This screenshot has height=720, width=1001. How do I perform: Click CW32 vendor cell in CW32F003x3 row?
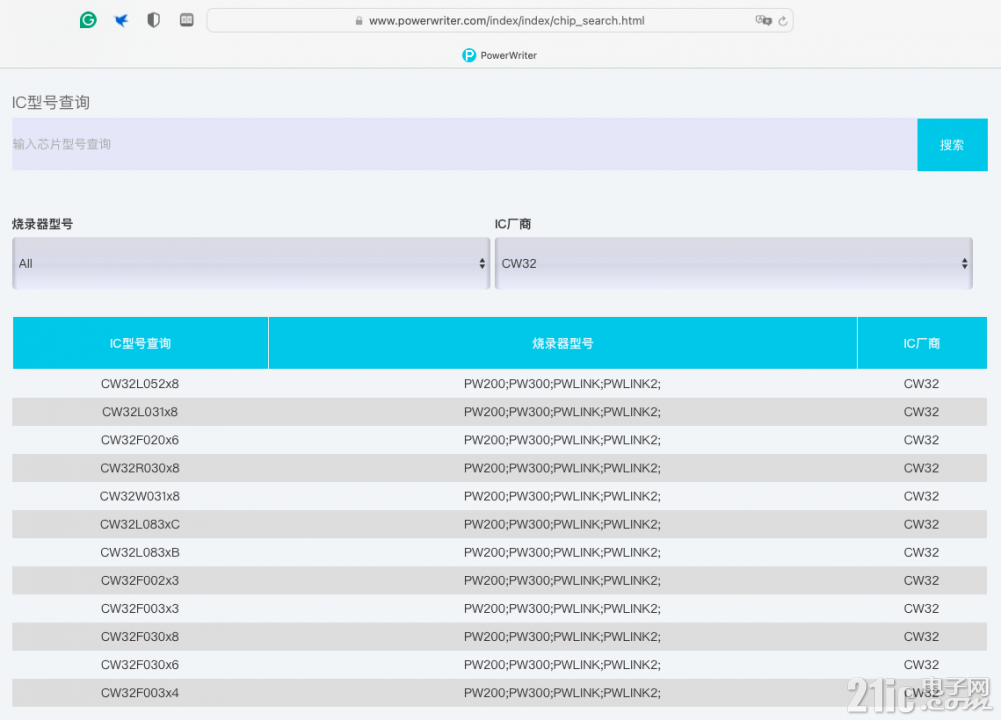tap(921, 608)
